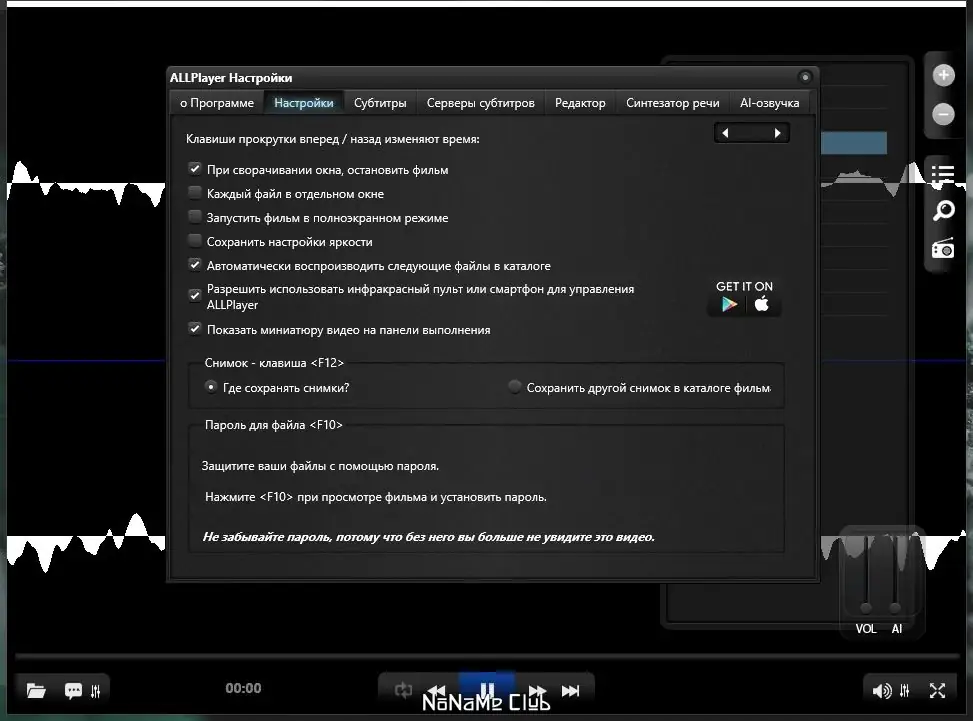The height and width of the screenshot is (721, 973).
Task: Click the 'GET IT ON' label
Action: click(744, 286)
